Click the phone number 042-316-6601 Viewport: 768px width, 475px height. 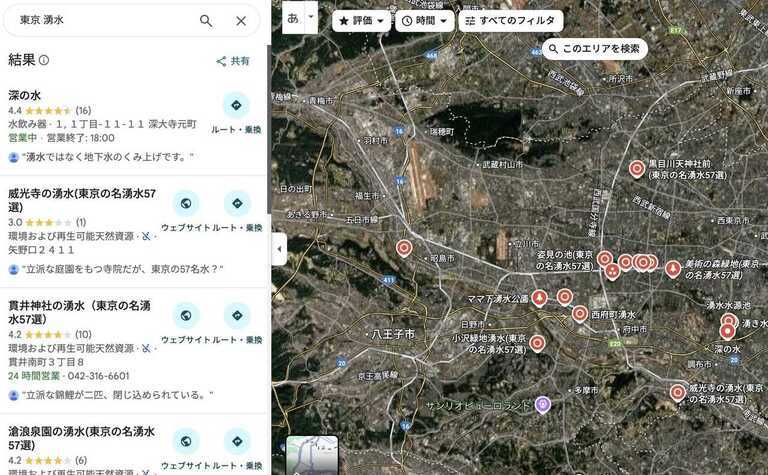click(x=98, y=376)
